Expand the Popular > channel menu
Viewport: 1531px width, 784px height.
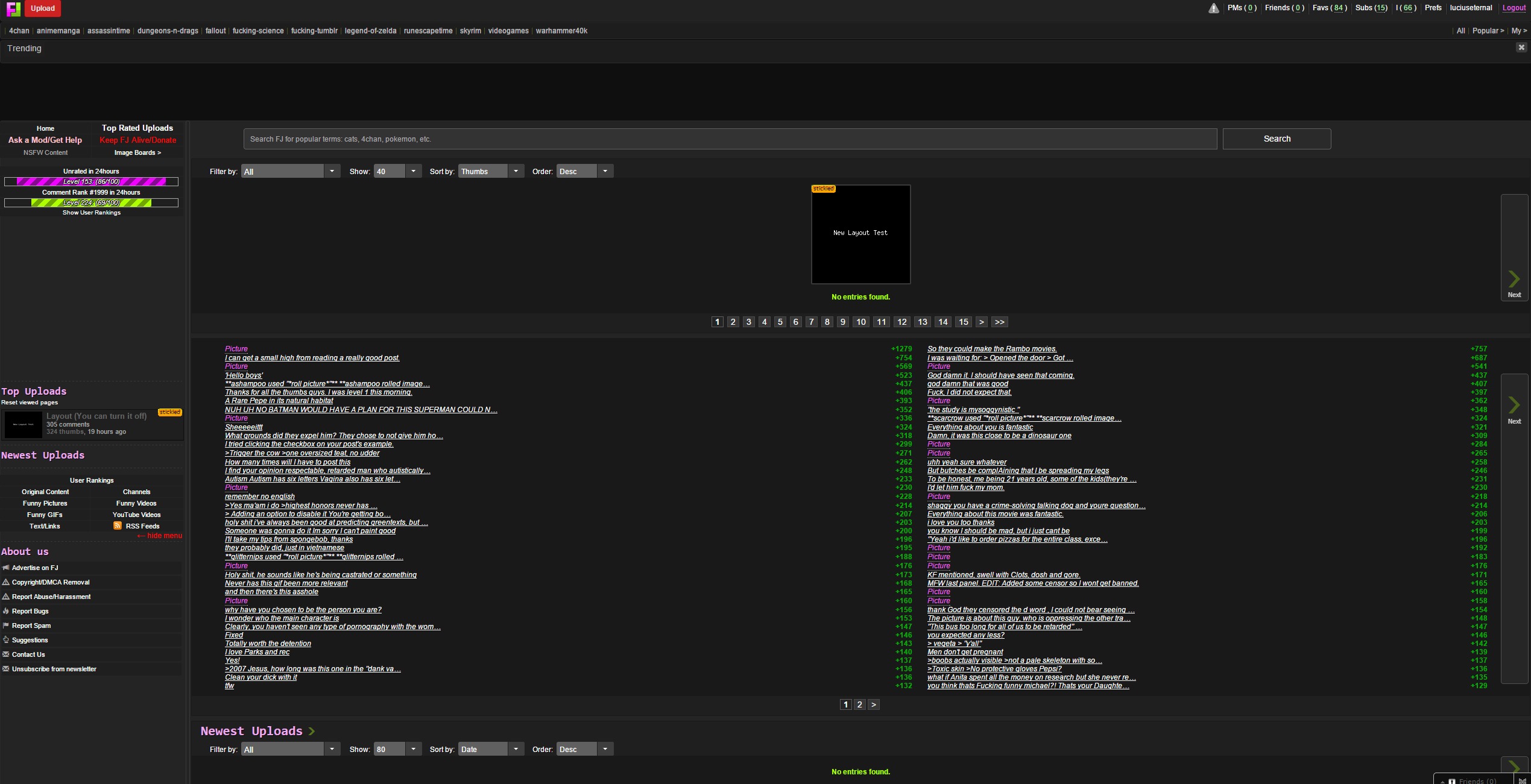[x=1488, y=31]
